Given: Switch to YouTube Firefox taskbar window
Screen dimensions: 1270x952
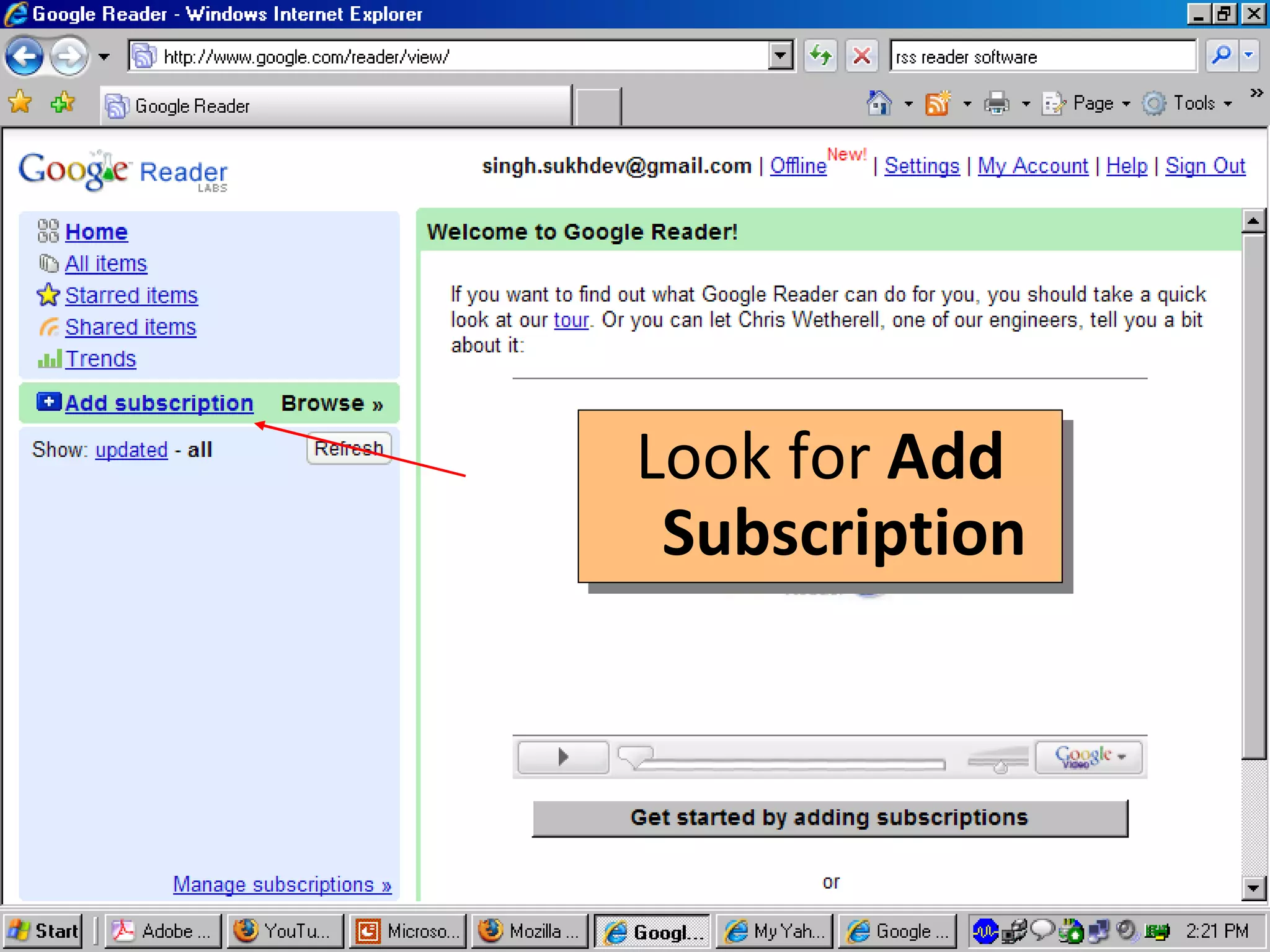Looking at the screenshot, I should click(285, 931).
